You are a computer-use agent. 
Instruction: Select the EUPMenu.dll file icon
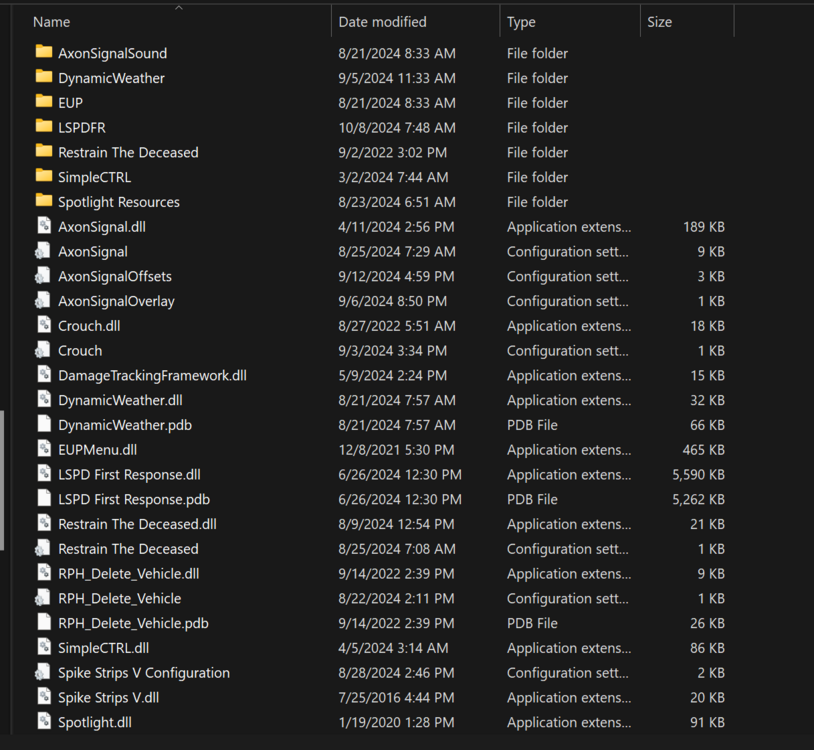pyautogui.click(x=44, y=450)
